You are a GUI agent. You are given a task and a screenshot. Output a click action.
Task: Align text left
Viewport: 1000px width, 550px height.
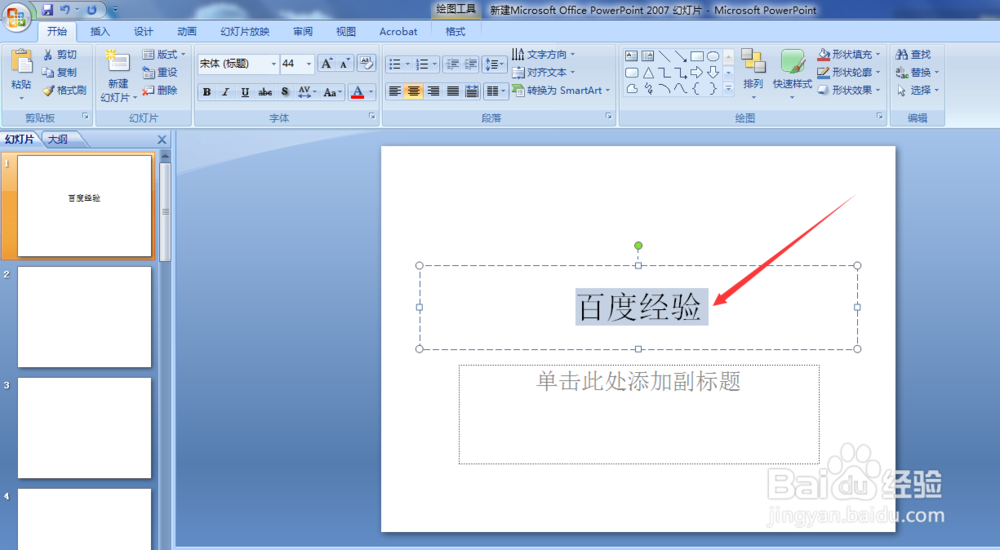tap(395, 91)
